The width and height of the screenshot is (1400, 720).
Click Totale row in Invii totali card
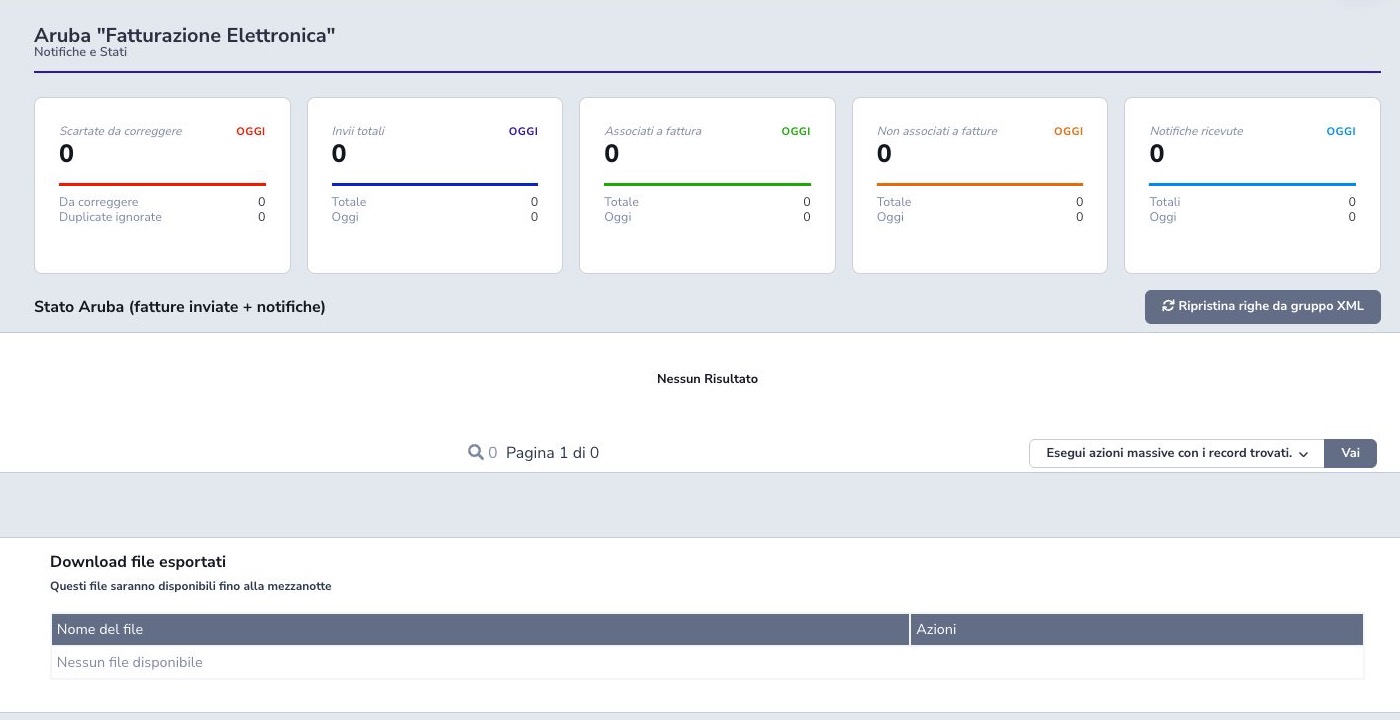click(x=435, y=202)
